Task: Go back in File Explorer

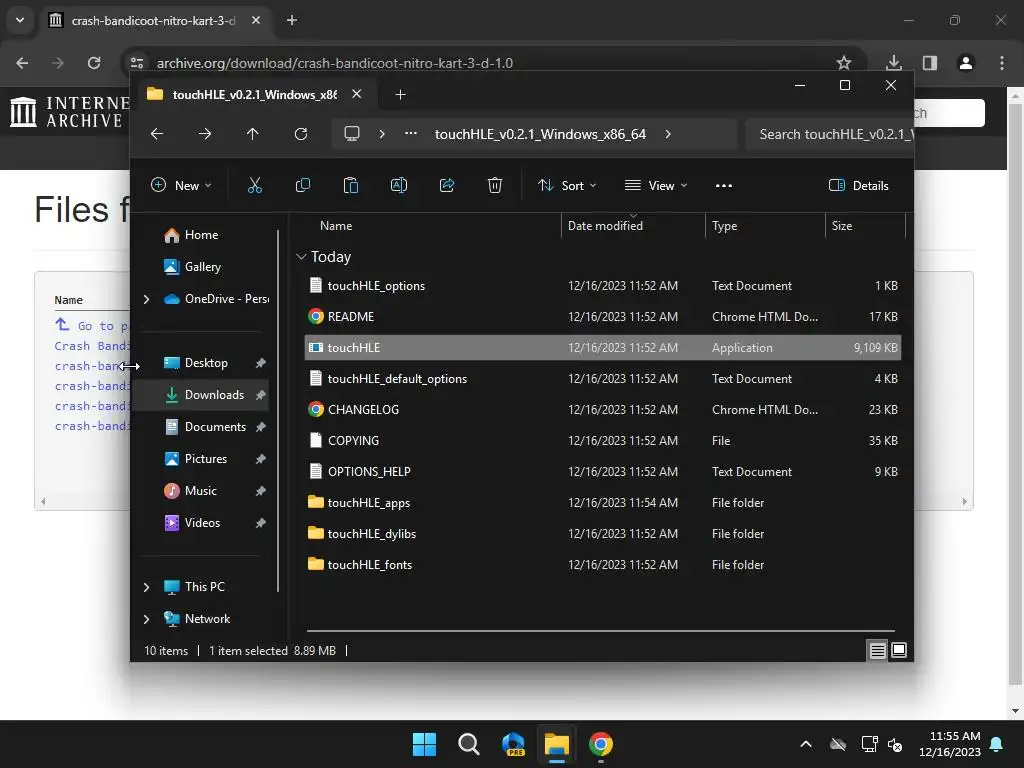Action: pyautogui.click(x=157, y=134)
